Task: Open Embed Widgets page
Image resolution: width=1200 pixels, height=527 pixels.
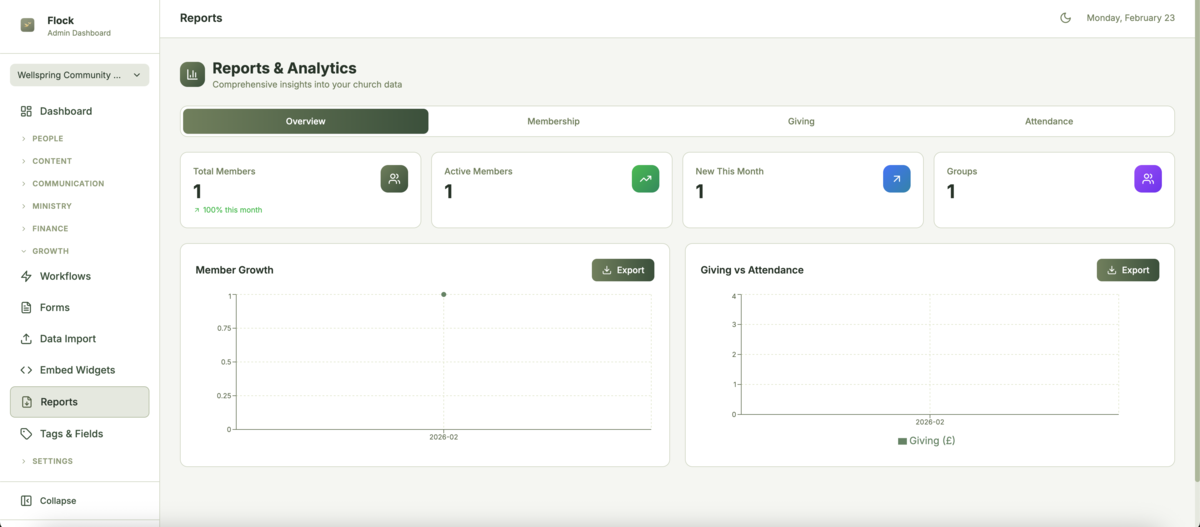Action: [x=80, y=370]
